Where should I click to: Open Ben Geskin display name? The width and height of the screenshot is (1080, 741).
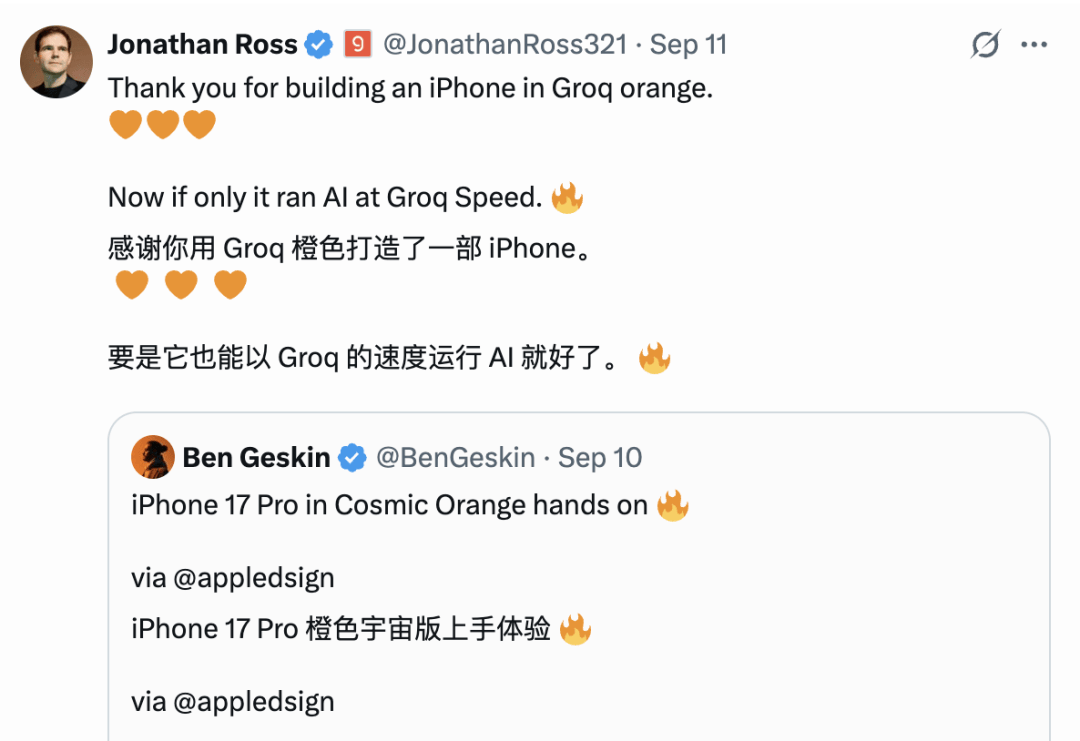(x=256, y=458)
